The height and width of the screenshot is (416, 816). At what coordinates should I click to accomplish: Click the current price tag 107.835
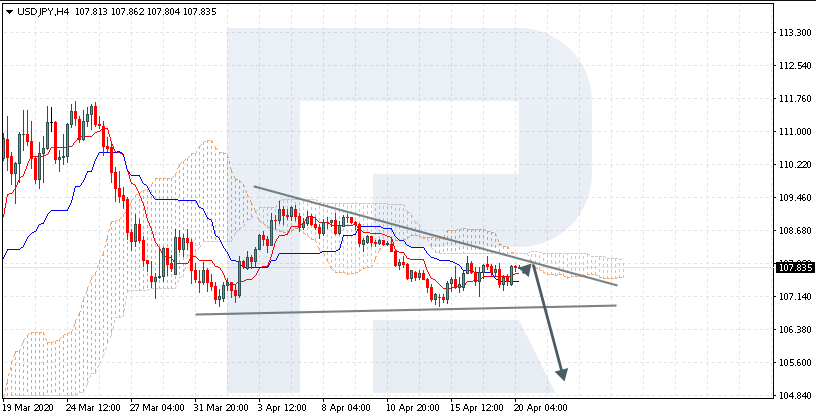click(794, 267)
